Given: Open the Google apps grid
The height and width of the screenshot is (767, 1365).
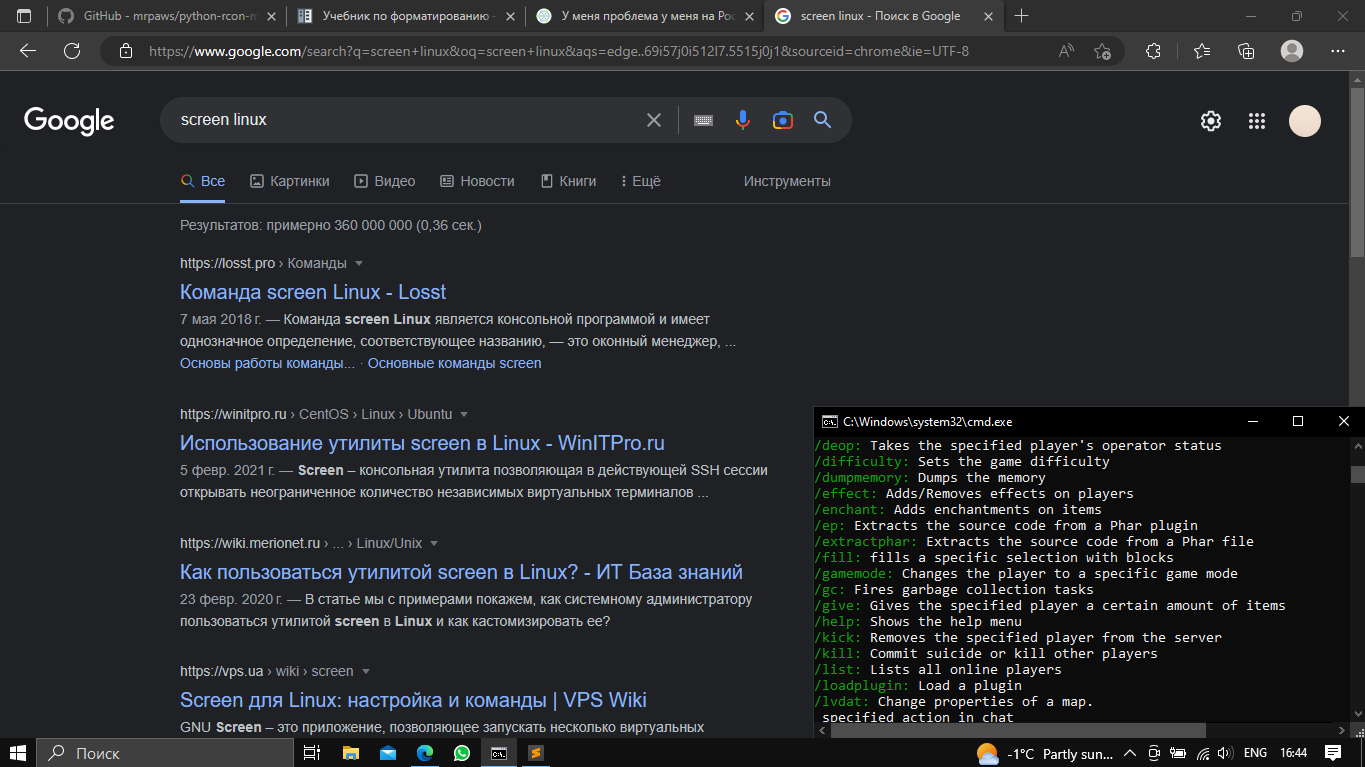Looking at the screenshot, I should pyautogui.click(x=1257, y=121).
